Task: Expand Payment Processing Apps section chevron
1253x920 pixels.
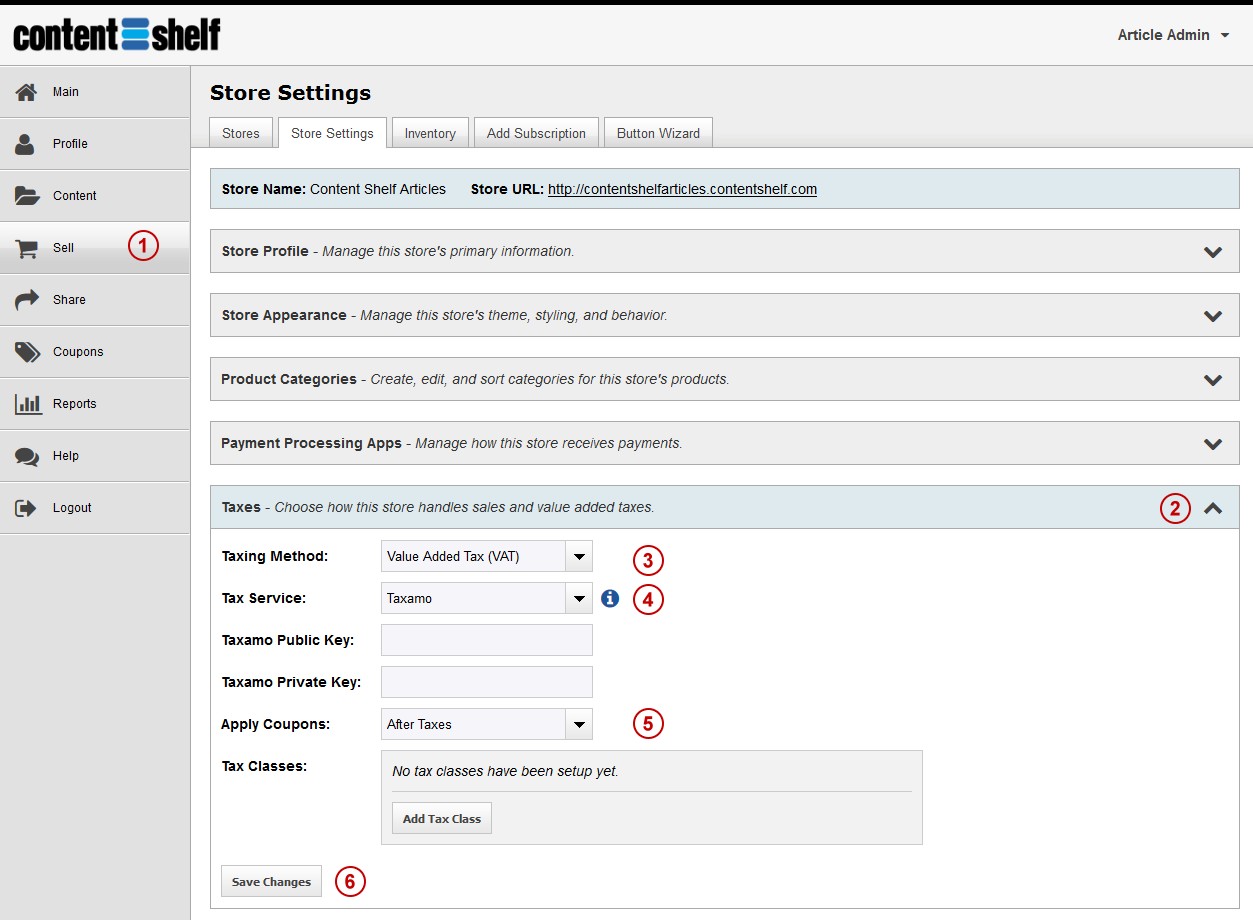Action: [1213, 444]
